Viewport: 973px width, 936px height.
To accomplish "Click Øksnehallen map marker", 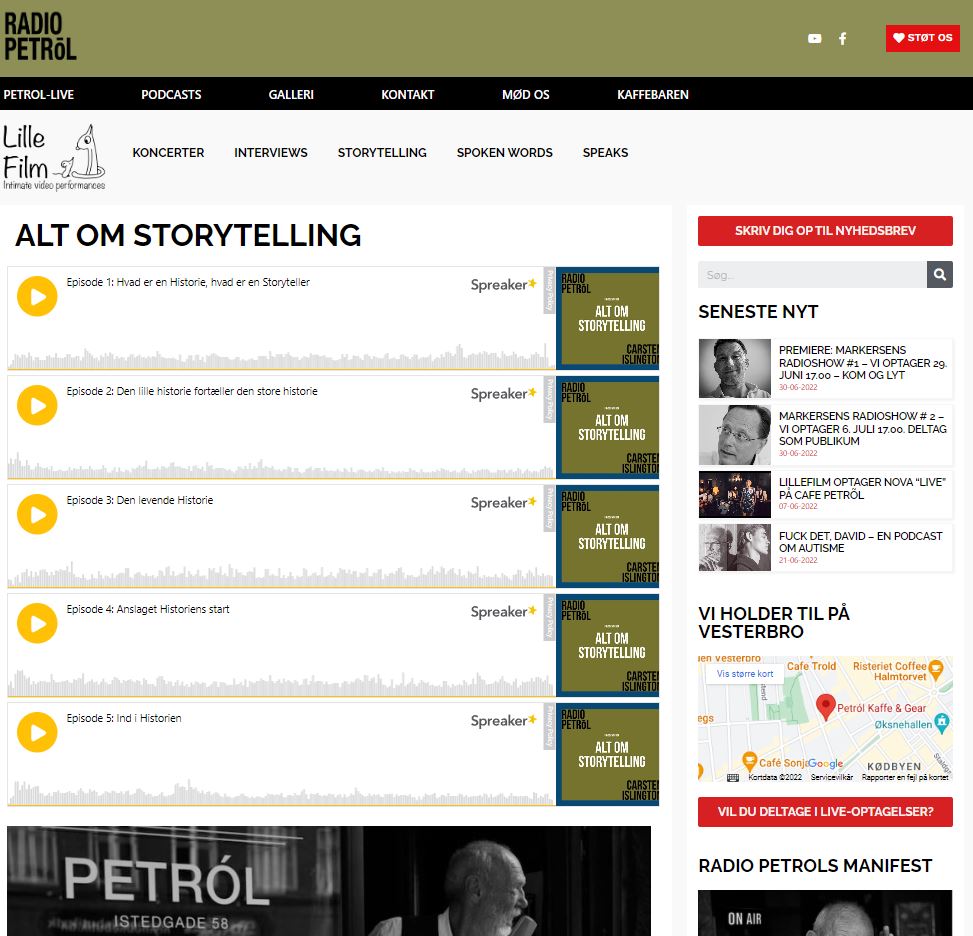I will tap(942, 722).
